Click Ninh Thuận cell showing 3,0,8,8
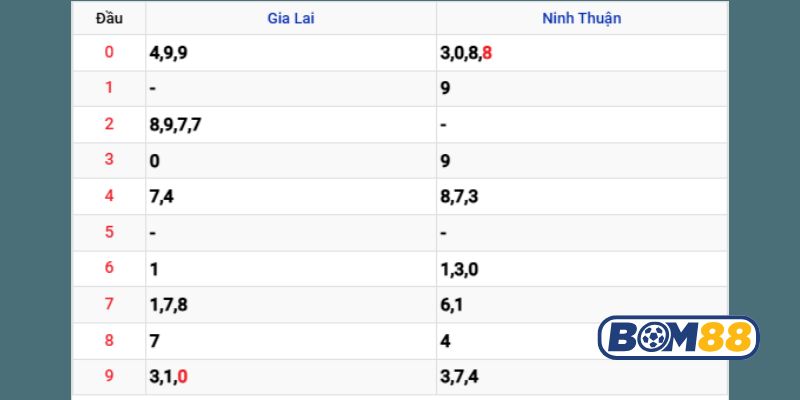This screenshot has height=400, width=800. pos(465,53)
